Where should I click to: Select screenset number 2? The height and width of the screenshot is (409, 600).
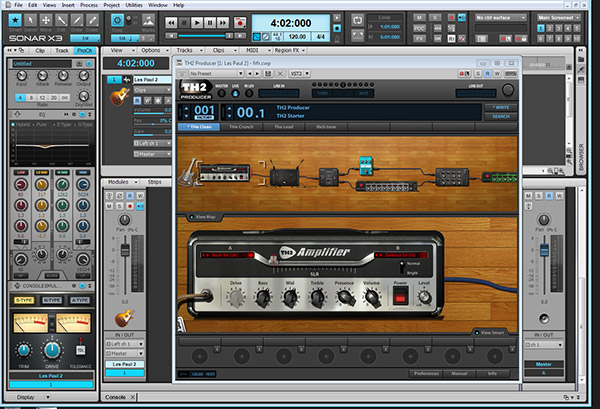(549, 28)
